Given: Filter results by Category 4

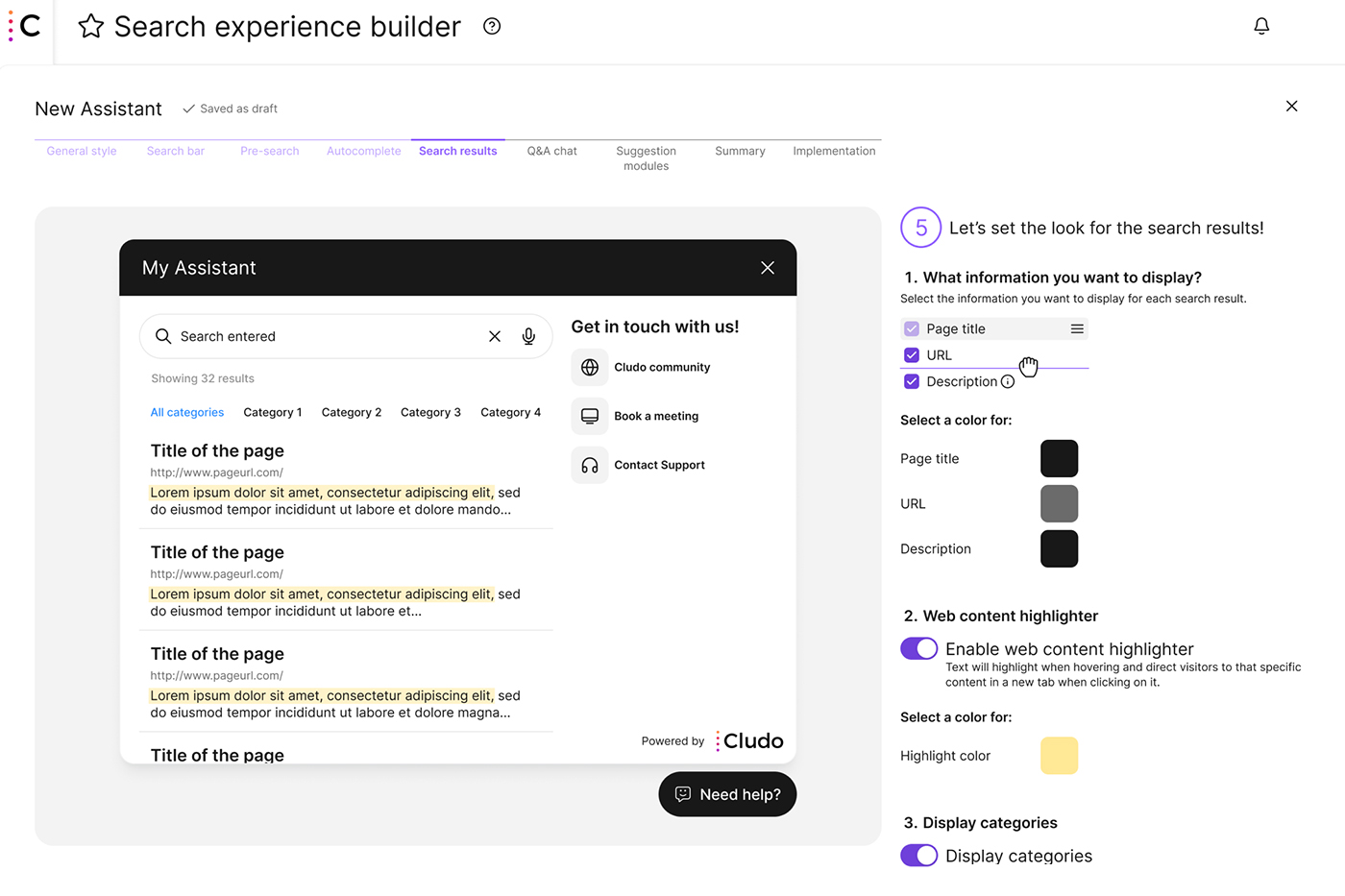Looking at the screenshot, I should 511,412.
